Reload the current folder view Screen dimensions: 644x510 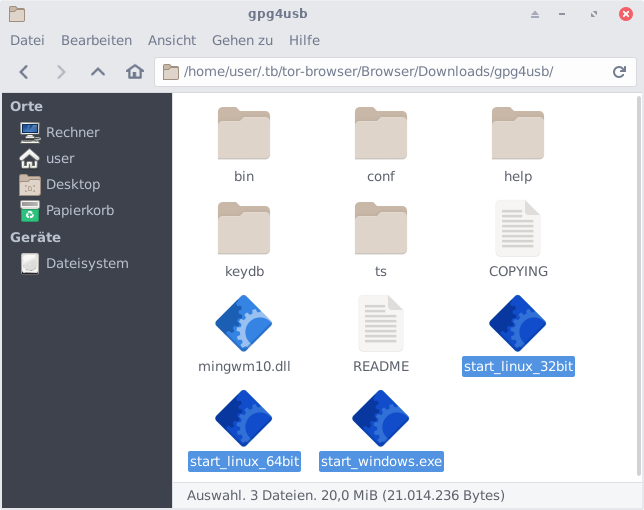[x=619, y=72]
